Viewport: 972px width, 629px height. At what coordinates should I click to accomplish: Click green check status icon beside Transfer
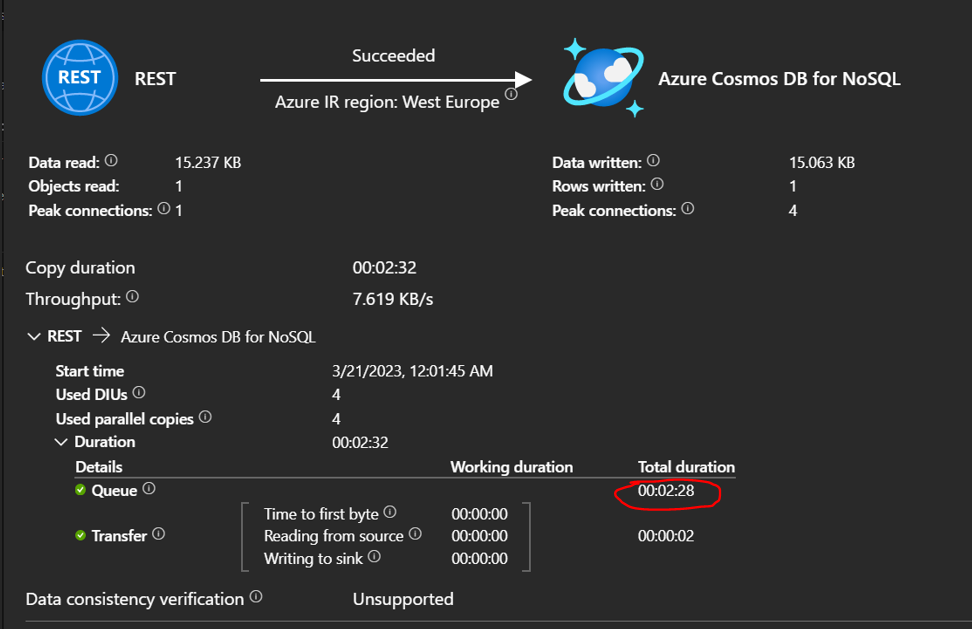(x=80, y=535)
